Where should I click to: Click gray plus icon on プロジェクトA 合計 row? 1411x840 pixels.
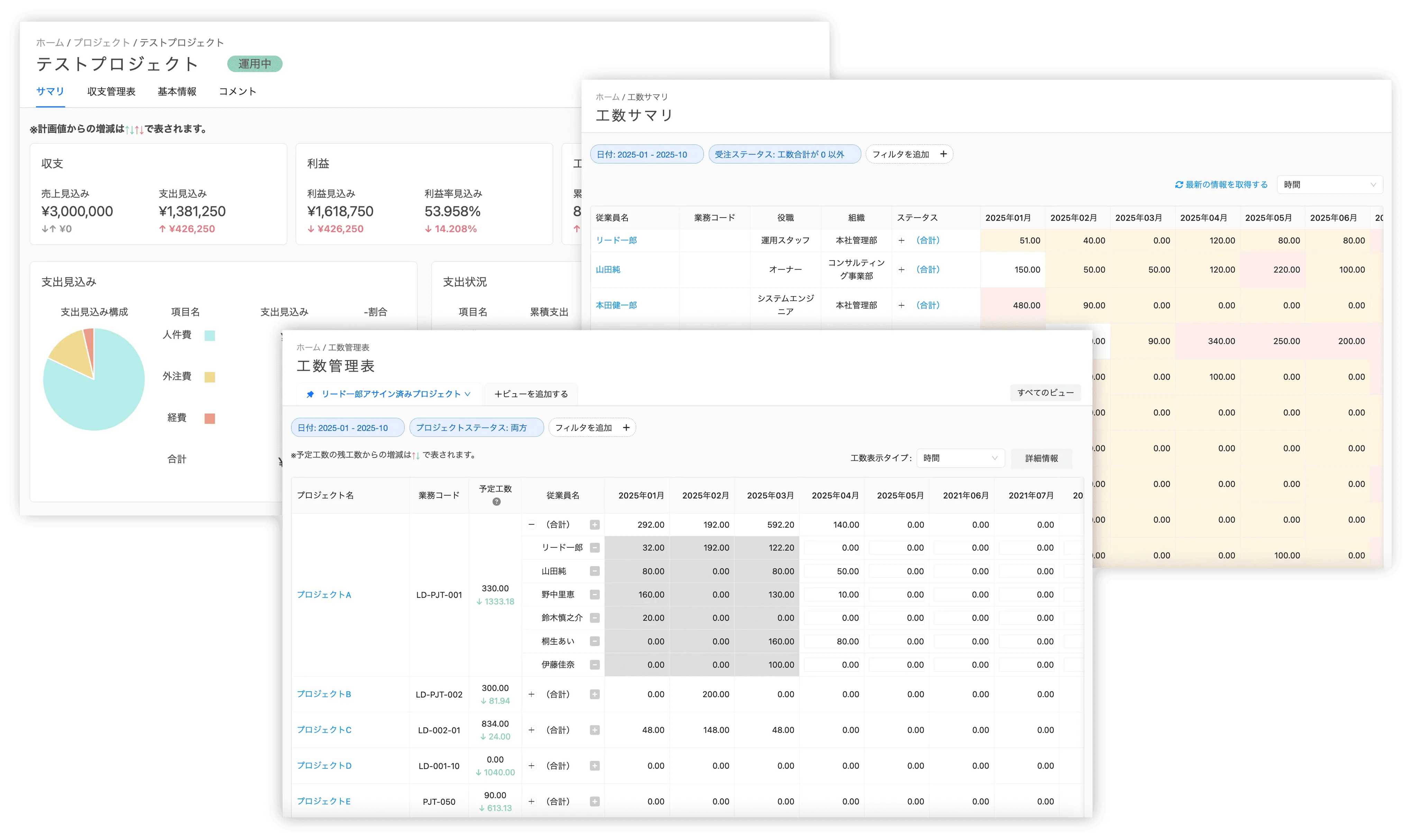[595, 525]
